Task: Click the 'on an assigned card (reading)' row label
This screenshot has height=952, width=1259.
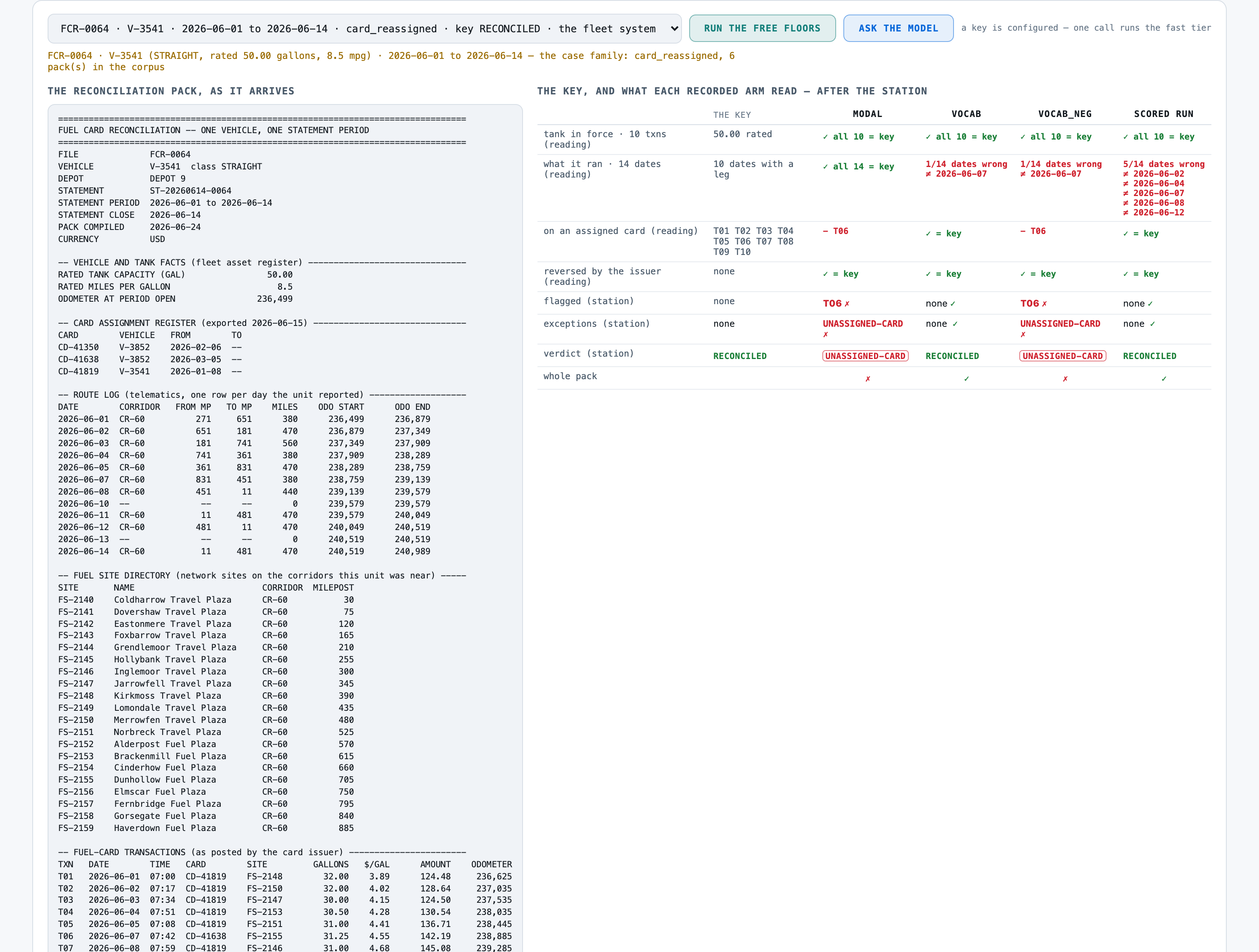Action: tap(620, 231)
